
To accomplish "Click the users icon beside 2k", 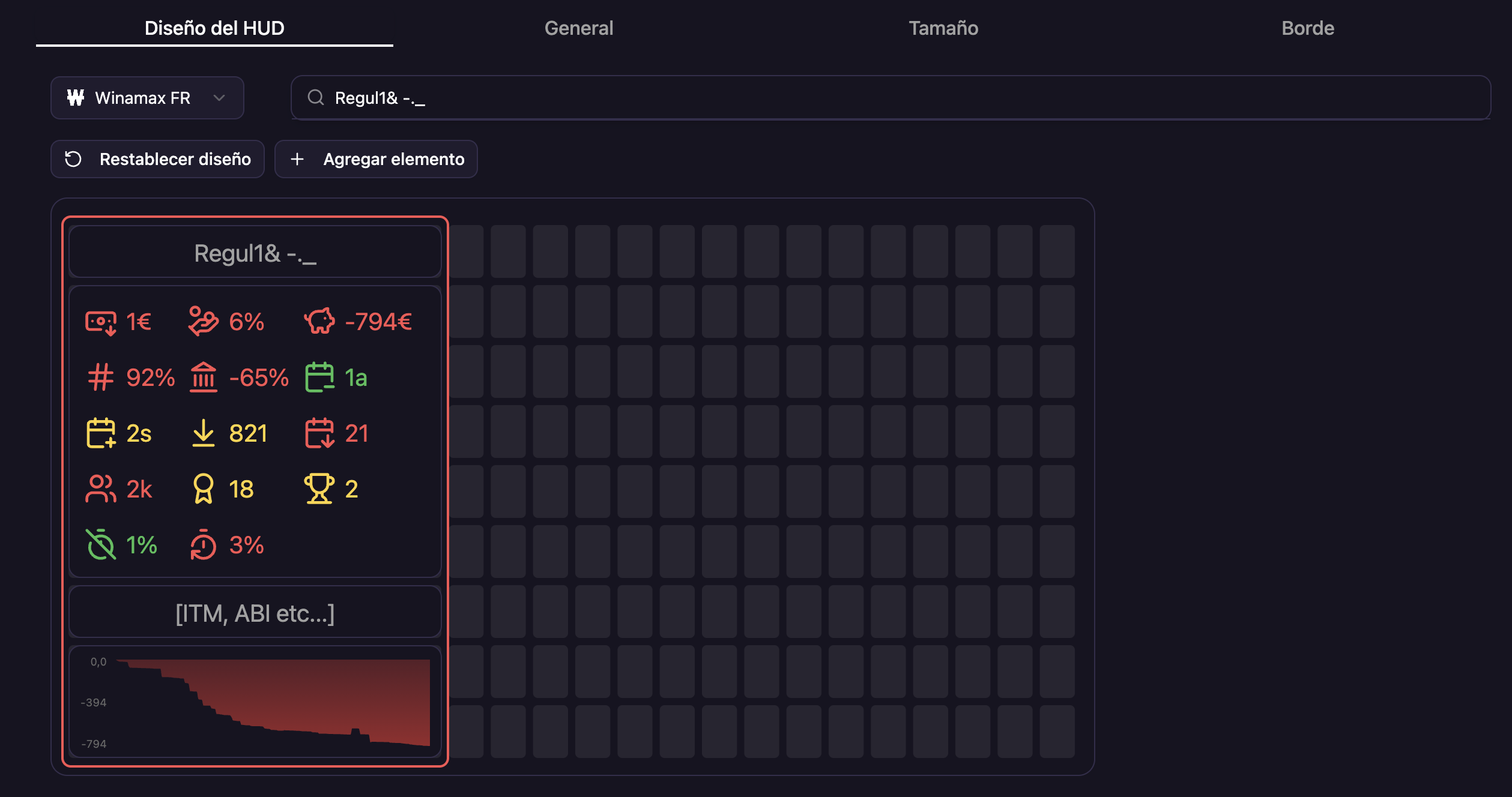I will tap(100, 489).
